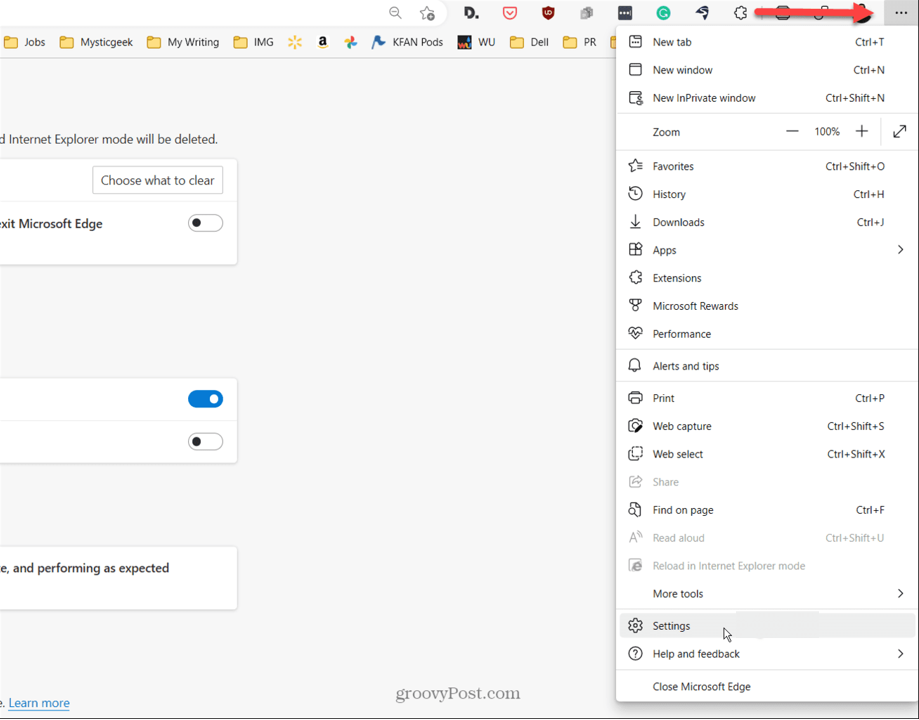This screenshot has height=720, width=919.
Task: Click the Zoom plus button in menu
Action: coord(862,131)
